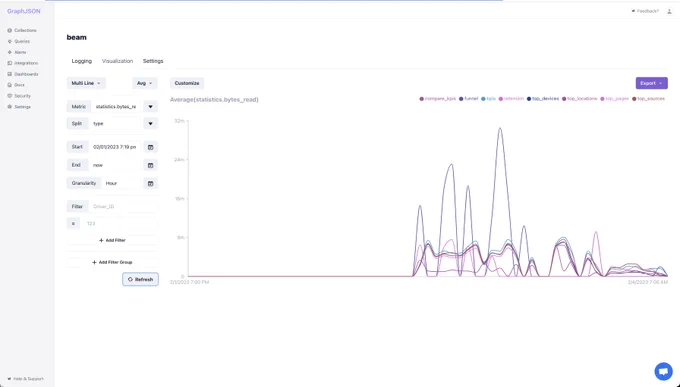Open the Start date calendar picker

150,147
